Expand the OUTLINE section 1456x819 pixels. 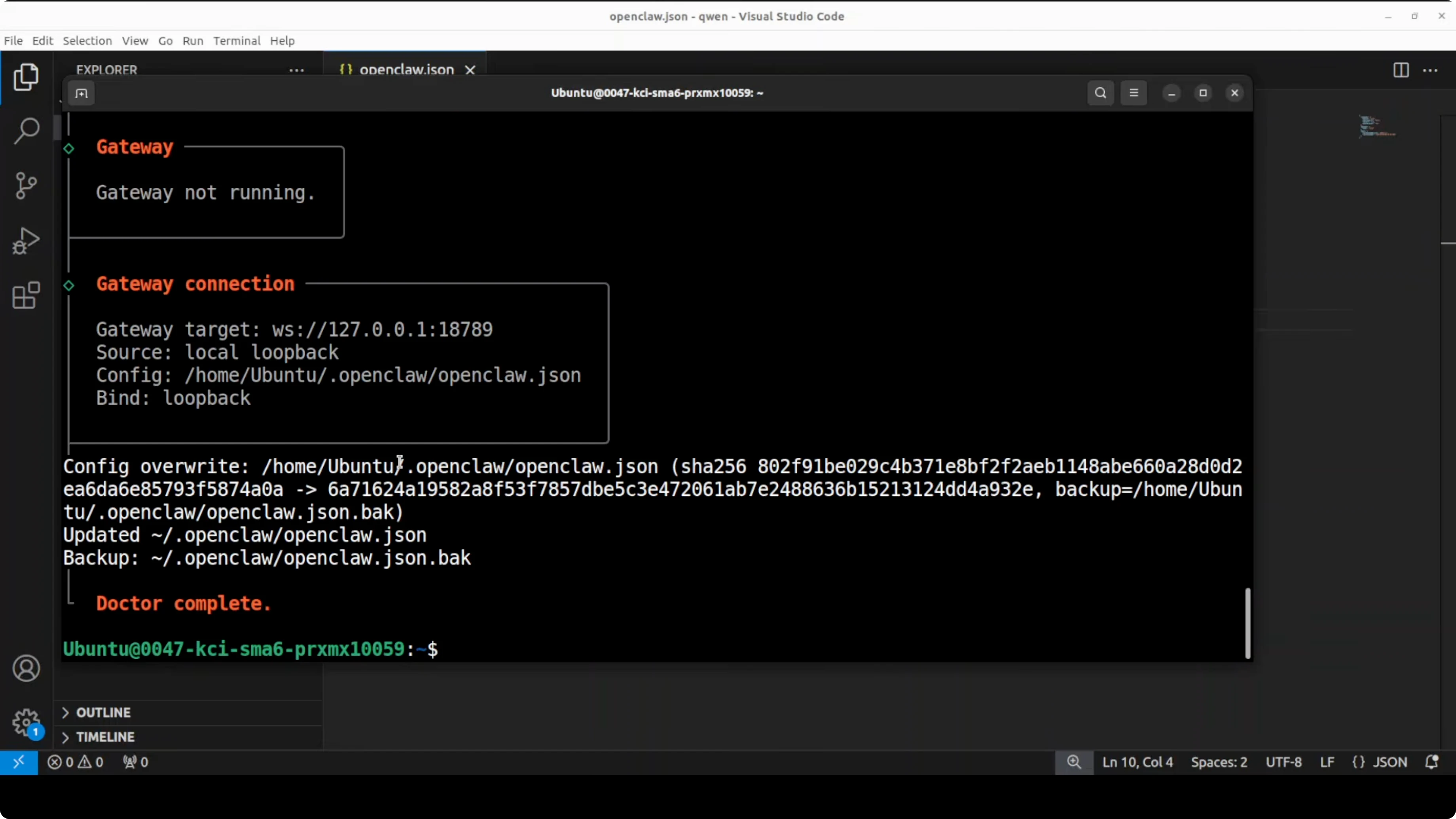point(103,712)
